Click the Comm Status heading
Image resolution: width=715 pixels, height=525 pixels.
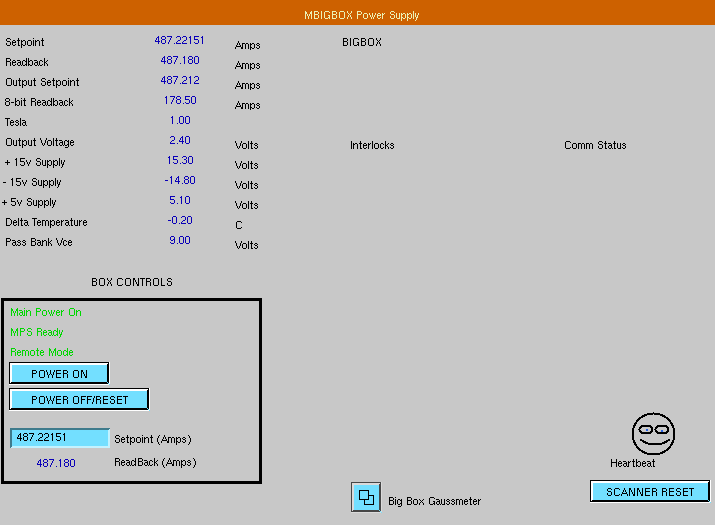pyautogui.click(x=595, y=146)
